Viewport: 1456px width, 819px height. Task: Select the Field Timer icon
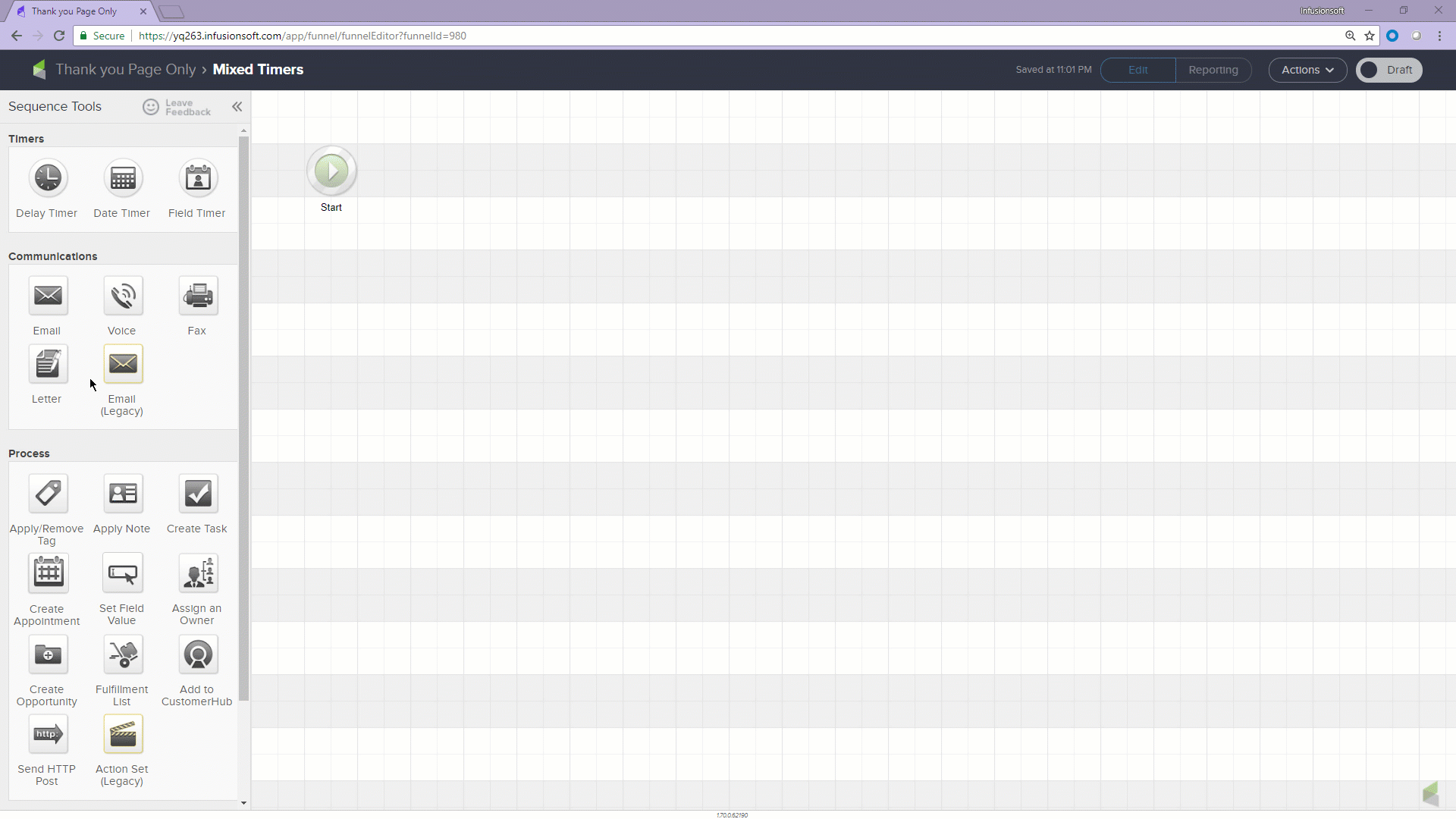198,178
